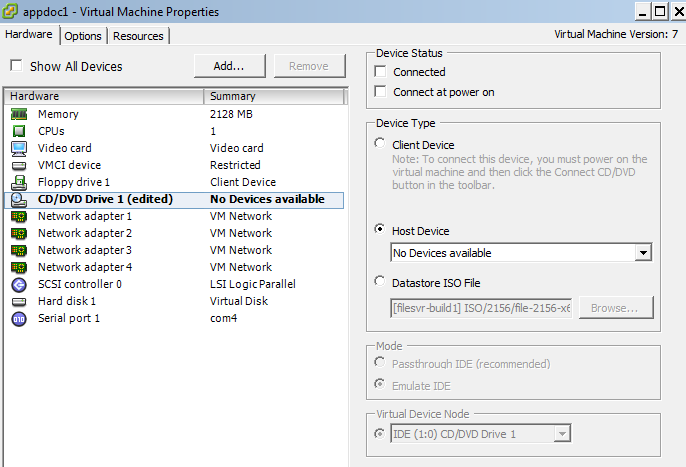Click the Memory hardware icon

tap(18, 114)
